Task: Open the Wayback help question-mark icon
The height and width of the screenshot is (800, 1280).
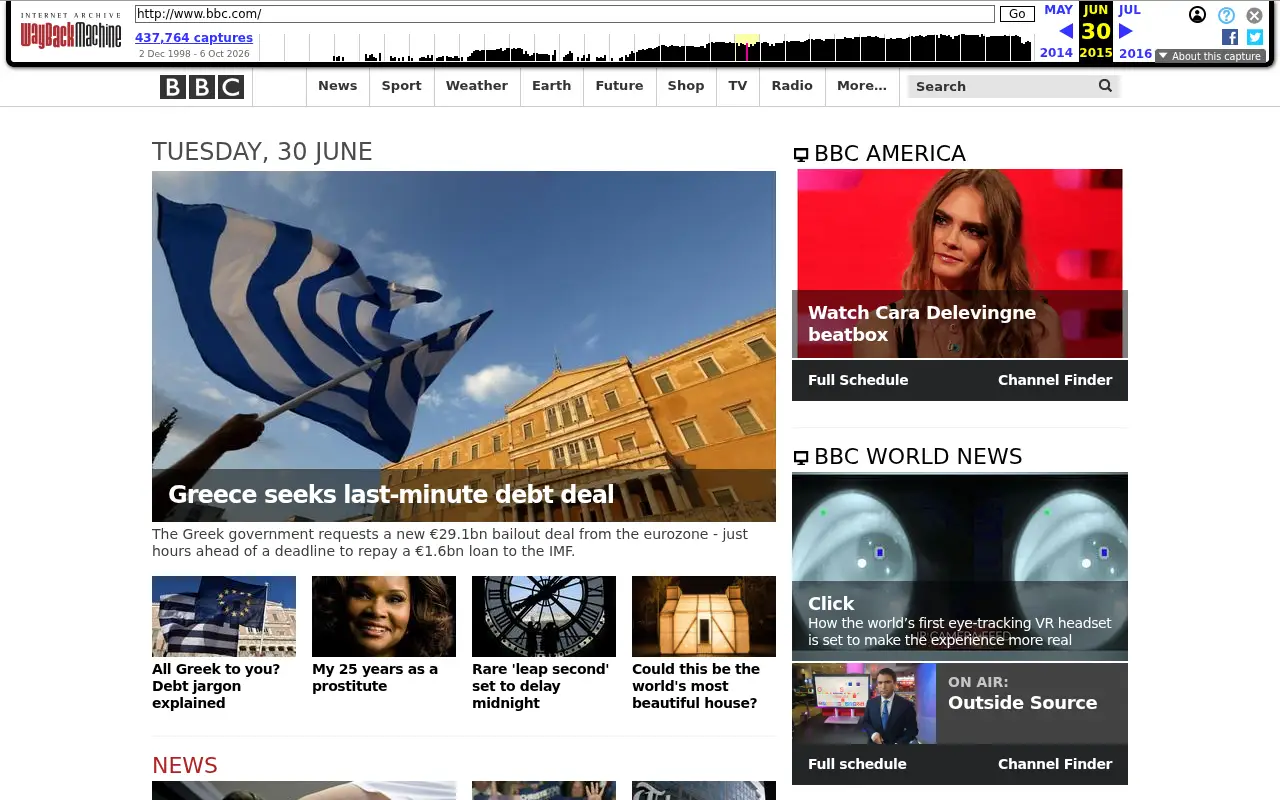Action: click(x=1226, y=15)
